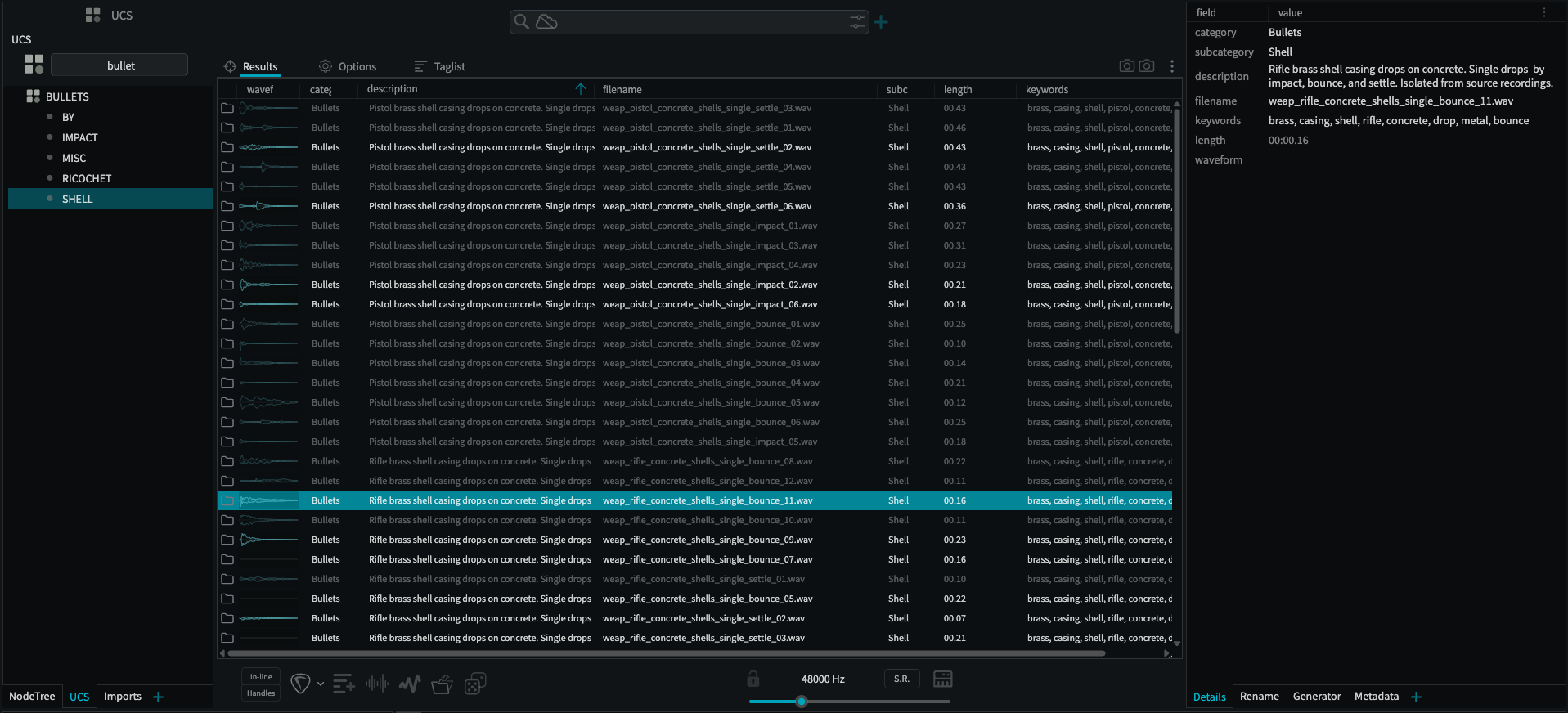Sort by filename column header
This screenshot has width=1568, height=713.
coord(622,89)
